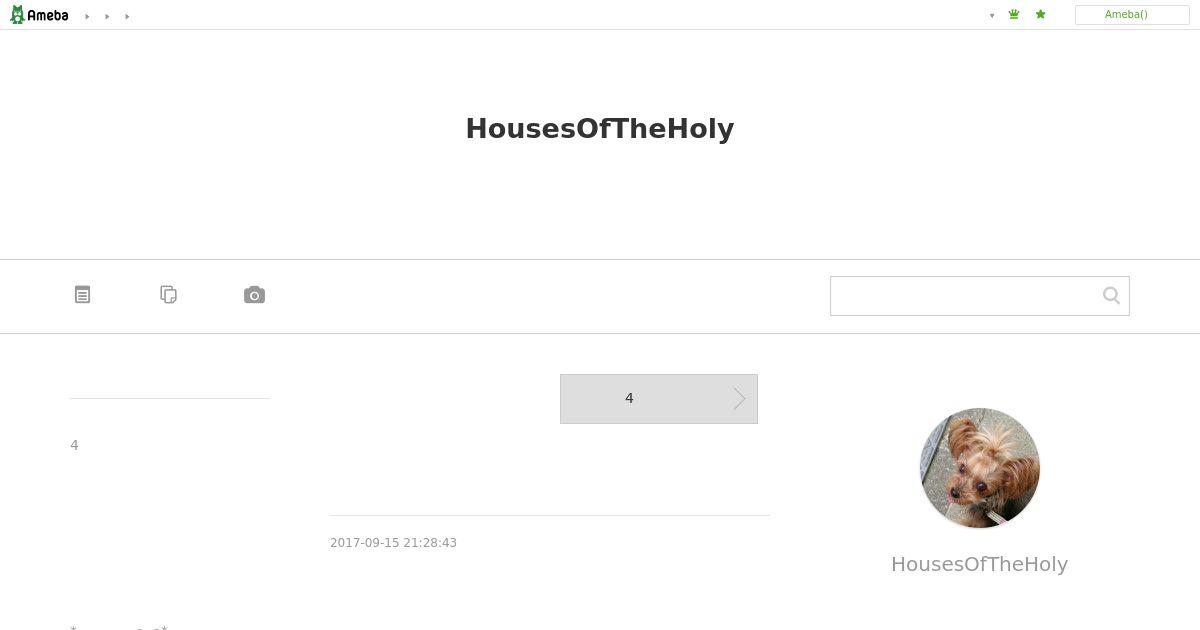This screenshot has width=1200, height=630.
Task: Click the Ameba logo in the header
Action: (x=39, y=15)
